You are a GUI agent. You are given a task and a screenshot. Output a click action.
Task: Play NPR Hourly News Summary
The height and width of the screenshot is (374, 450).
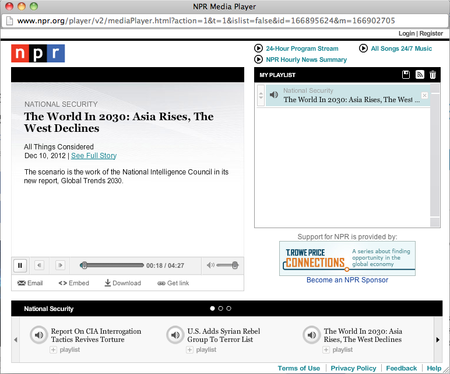pos(306,60)
